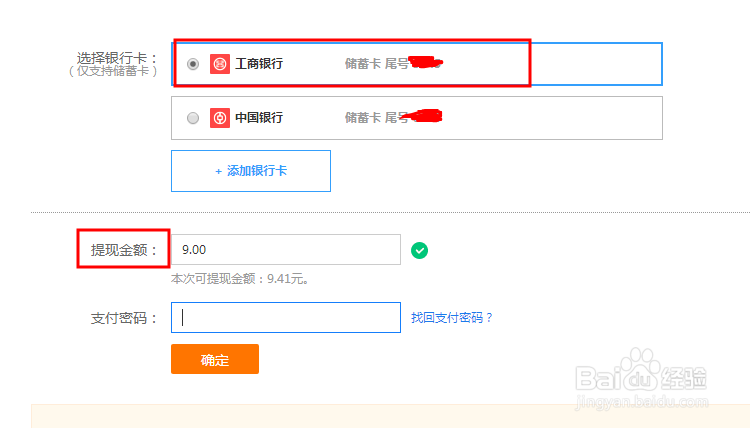Viewport: 750px width, 428px height.
Task: Focus the 支付密码 password field
Action: [286, 318]
